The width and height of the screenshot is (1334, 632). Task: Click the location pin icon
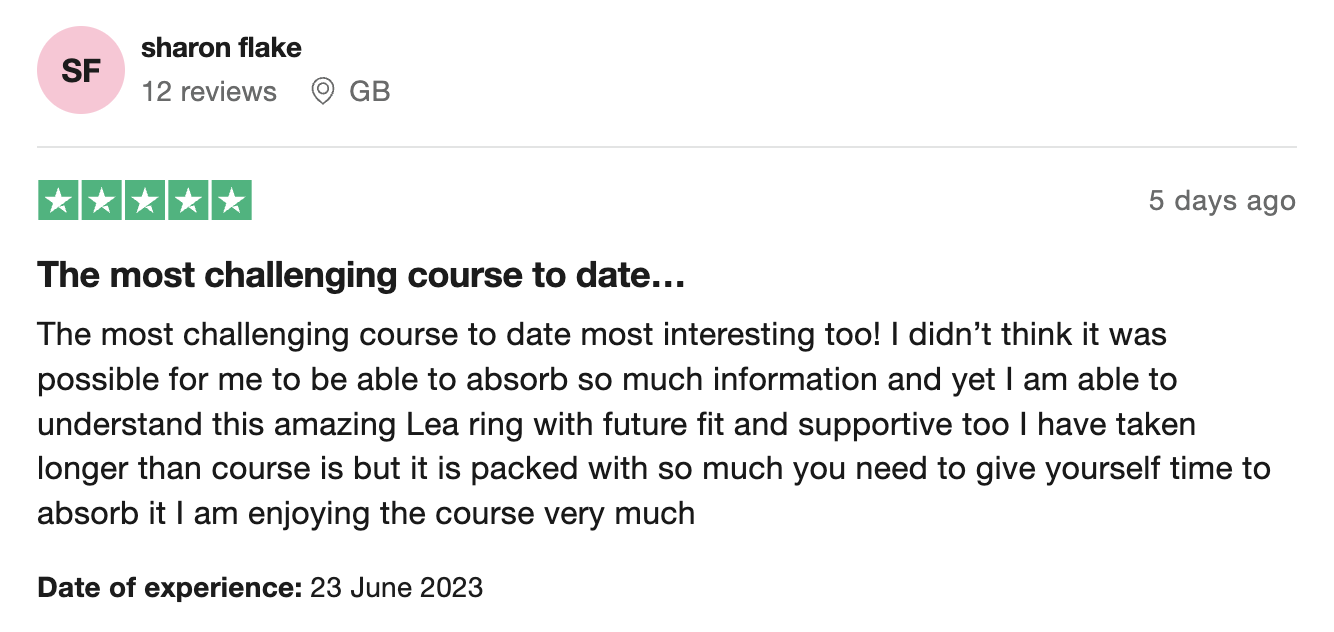tap(322, 92)
